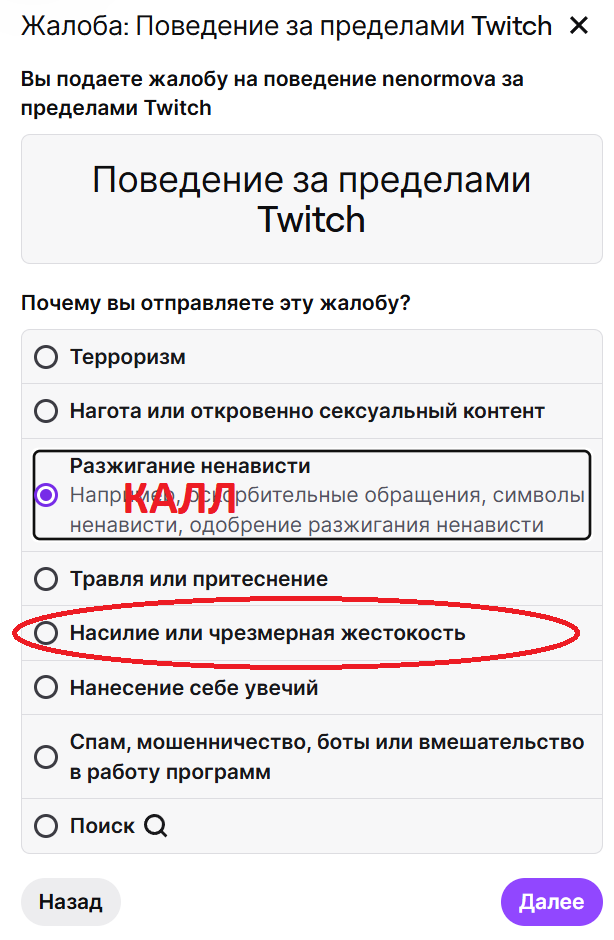Close the report dialog with the X
The height and width of the screenshot is (940, 614).
pos(578,26)
